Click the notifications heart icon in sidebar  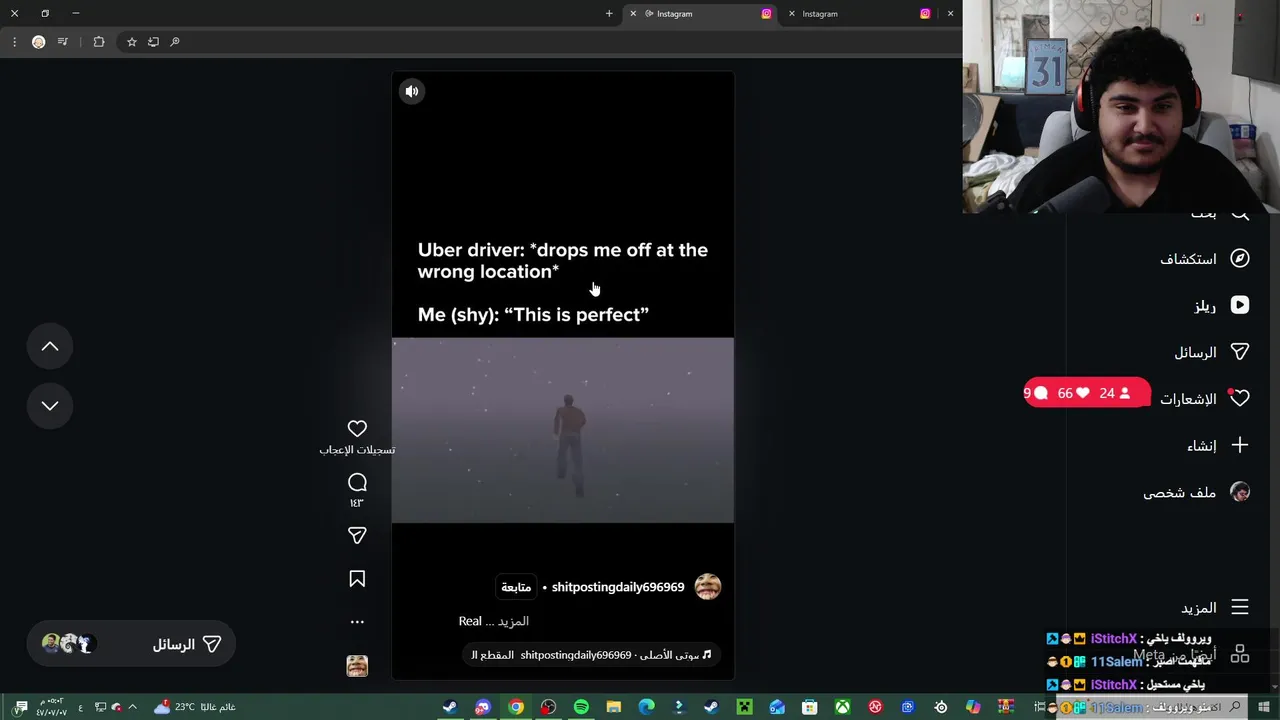pos(1240,398)
